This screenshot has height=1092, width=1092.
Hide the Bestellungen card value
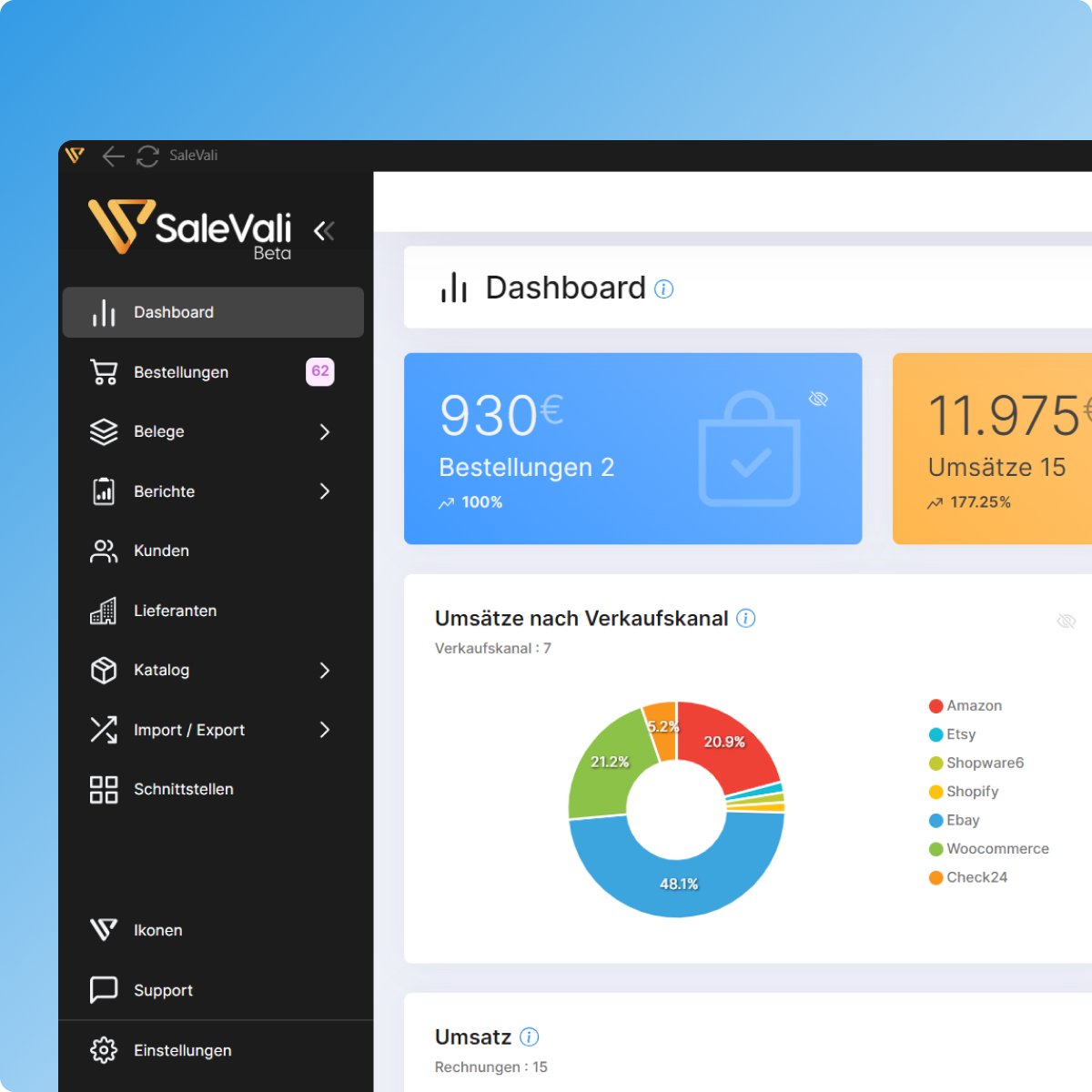click(818, 399)
